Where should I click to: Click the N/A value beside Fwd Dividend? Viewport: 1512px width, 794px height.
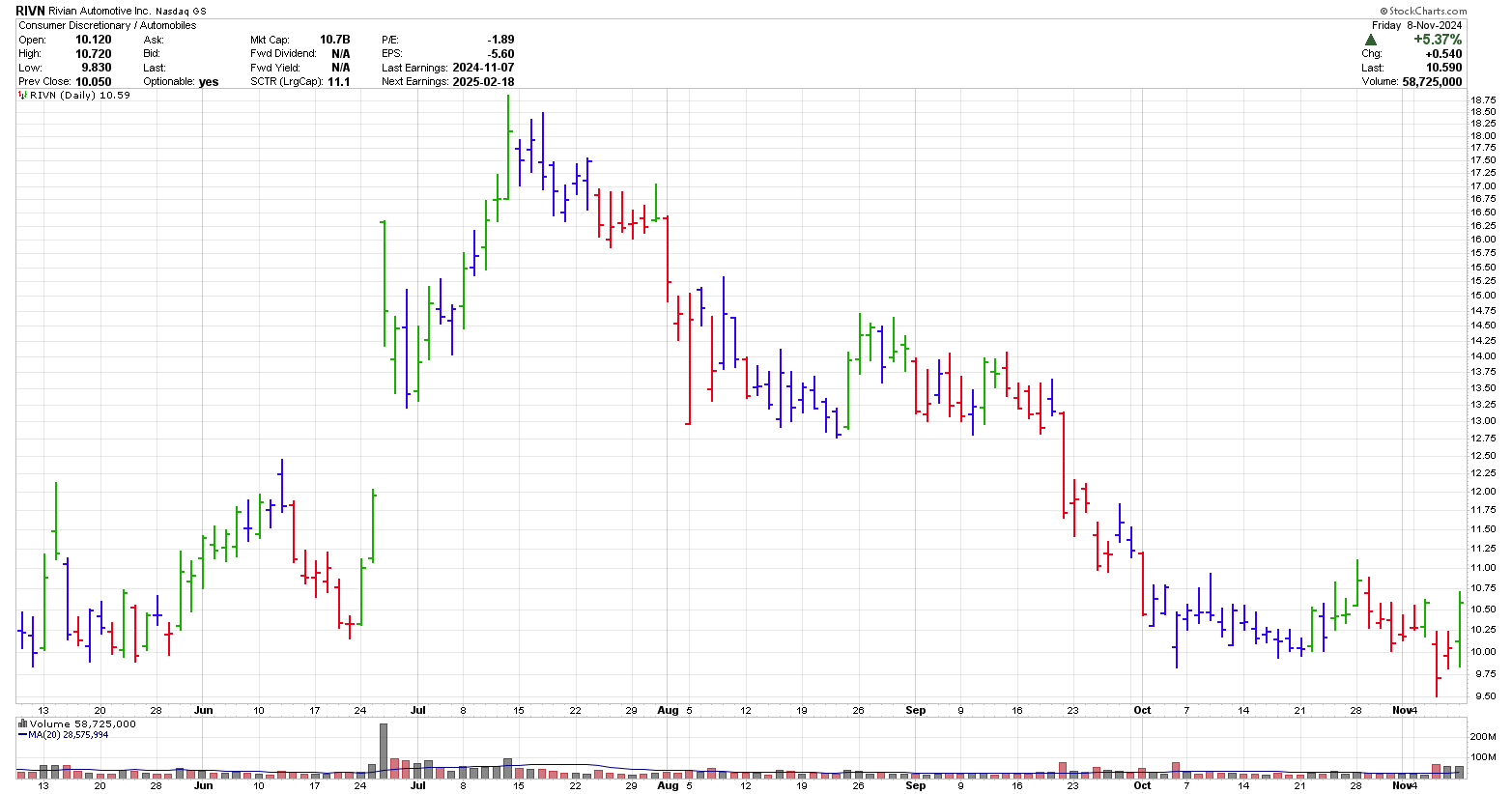click(341, 54)
